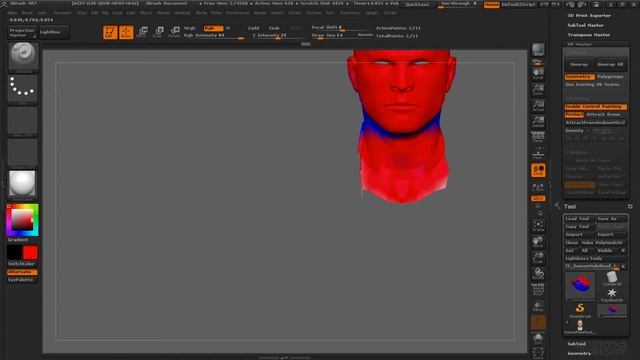640x360 pixels.
Task: Expand the SubTool sub-palette
Action: coord(576,344)
